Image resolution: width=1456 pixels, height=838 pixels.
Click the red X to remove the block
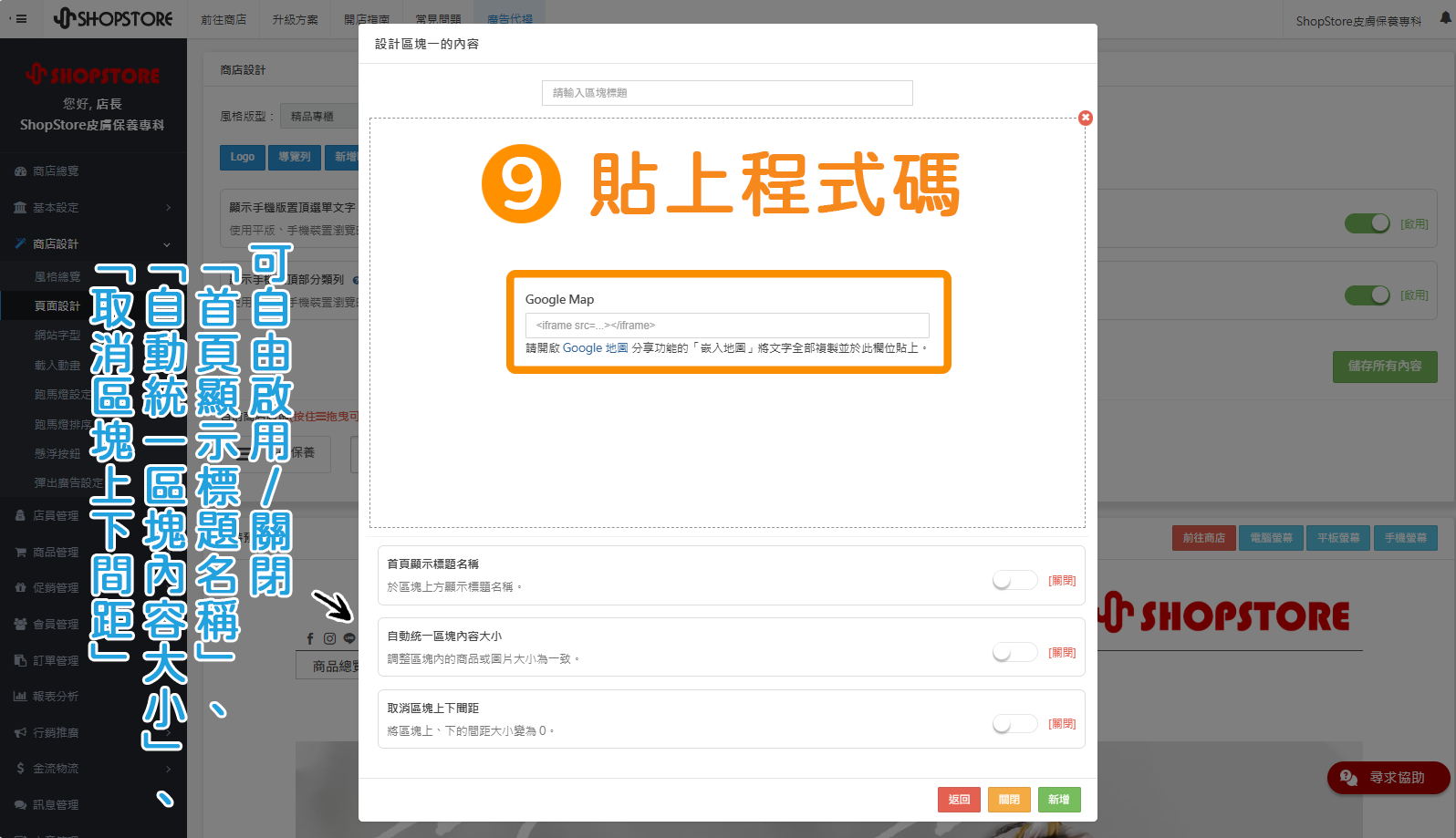coord(1085,118)
